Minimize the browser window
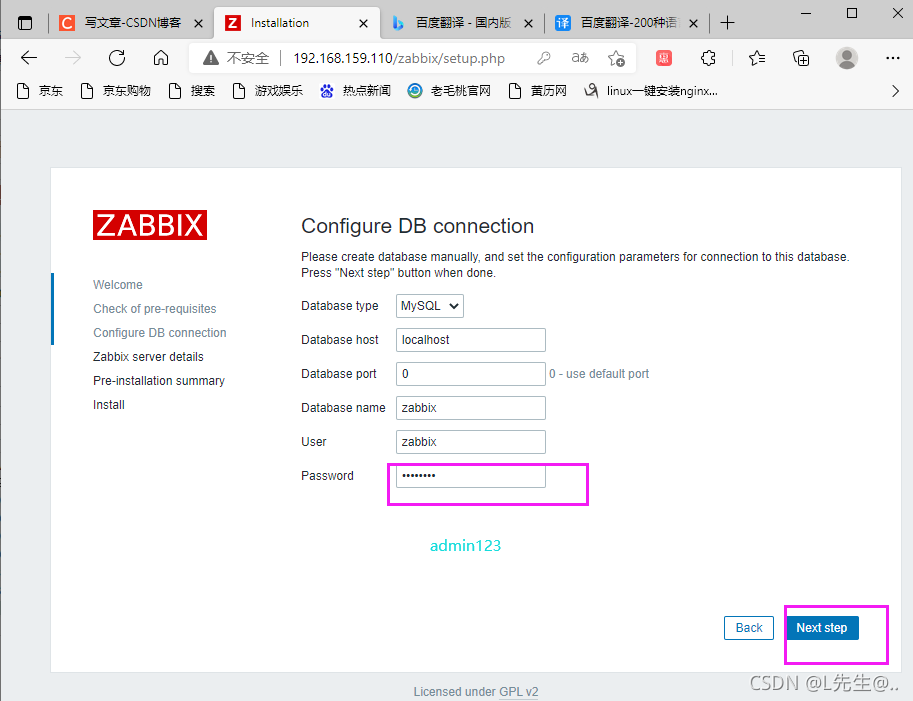Screen dimensions: 913x701 coord(806,13)
